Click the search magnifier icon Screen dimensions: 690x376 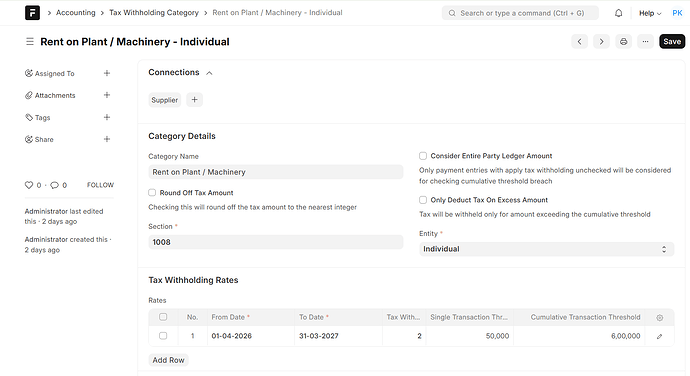click(x=452, y=13)
